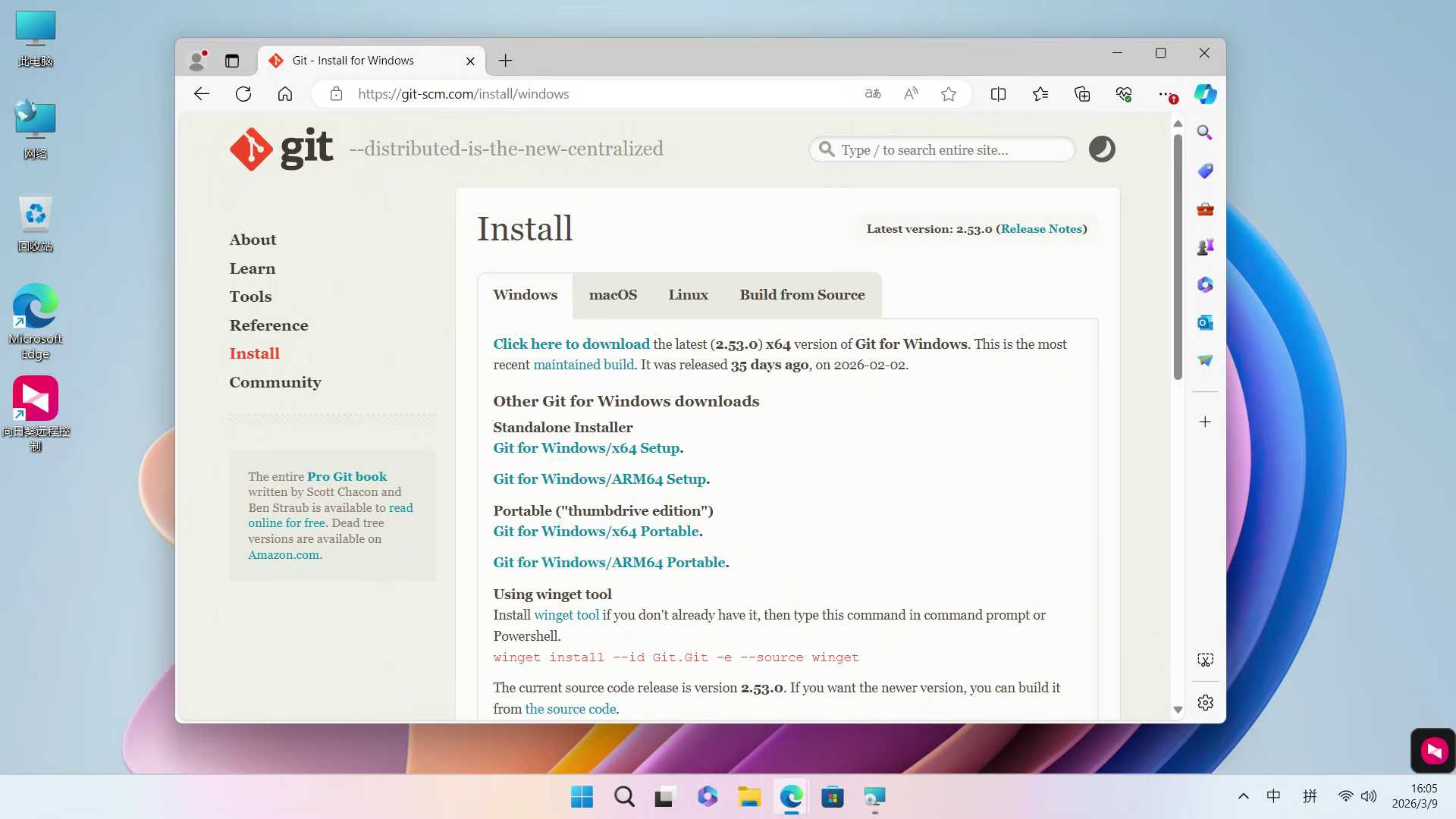The image size is (1456, 819).
Task: Click the translate page icon in the address bar
Action: [x=873, y=94]
